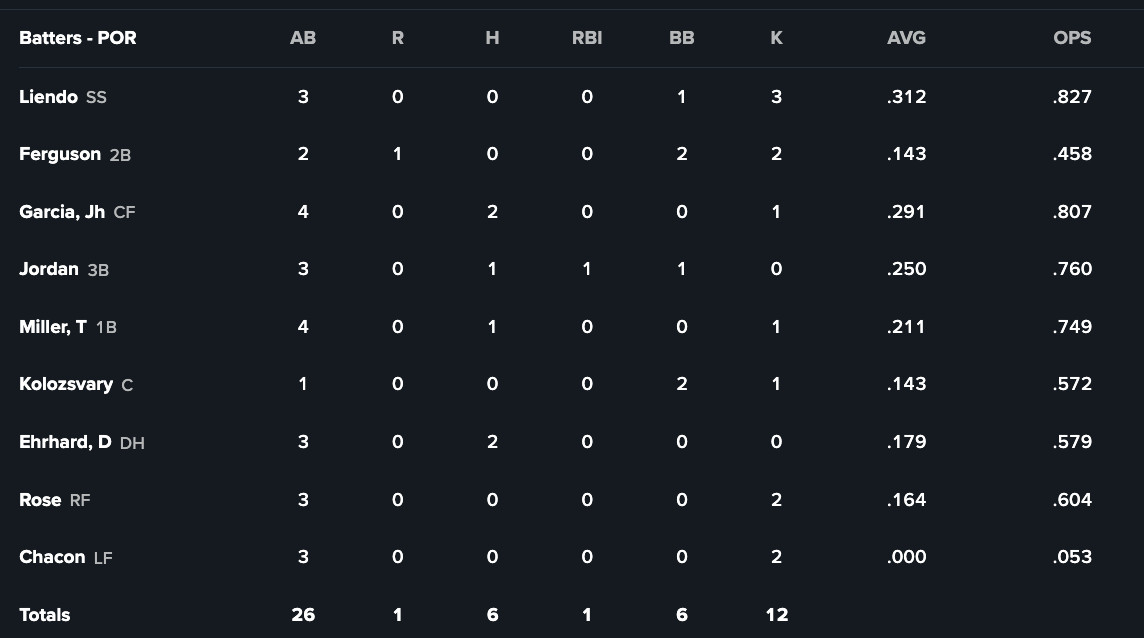Viewport: 1144px width, 638px height.
Task: Select the R column header
Action: pos(398,38)
